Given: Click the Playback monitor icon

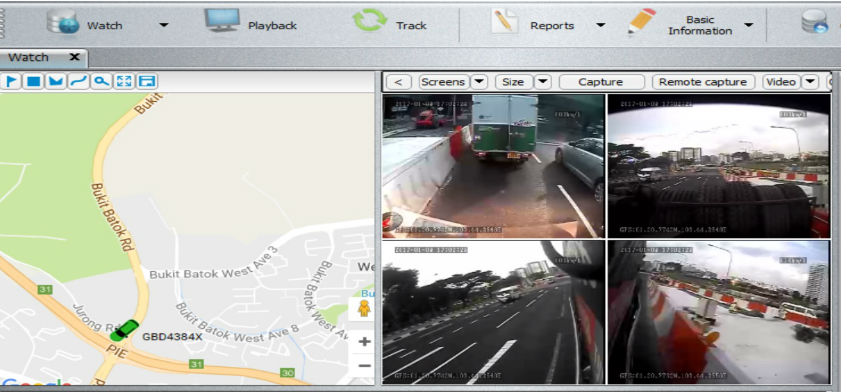Looking at the screenshot, I should pos(222,21).
